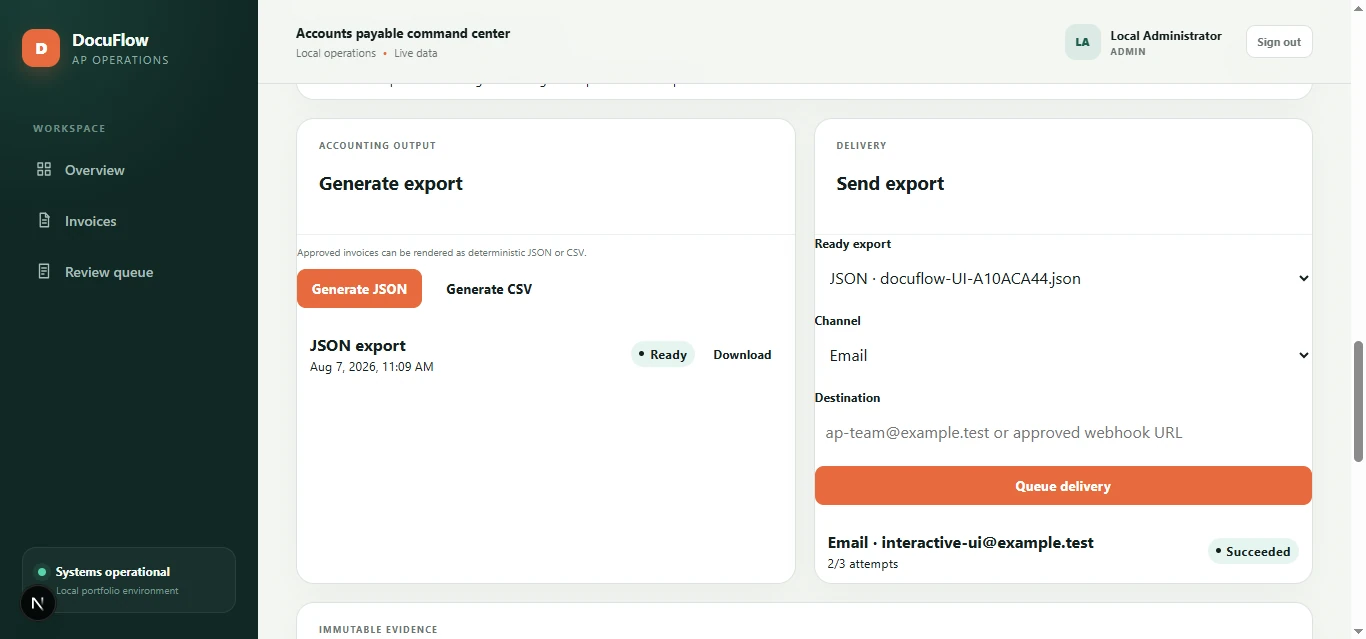The height and width of the screenshot is (639, 1366).
Task: Click the Live data indicator text
Action: click(415, 54)
